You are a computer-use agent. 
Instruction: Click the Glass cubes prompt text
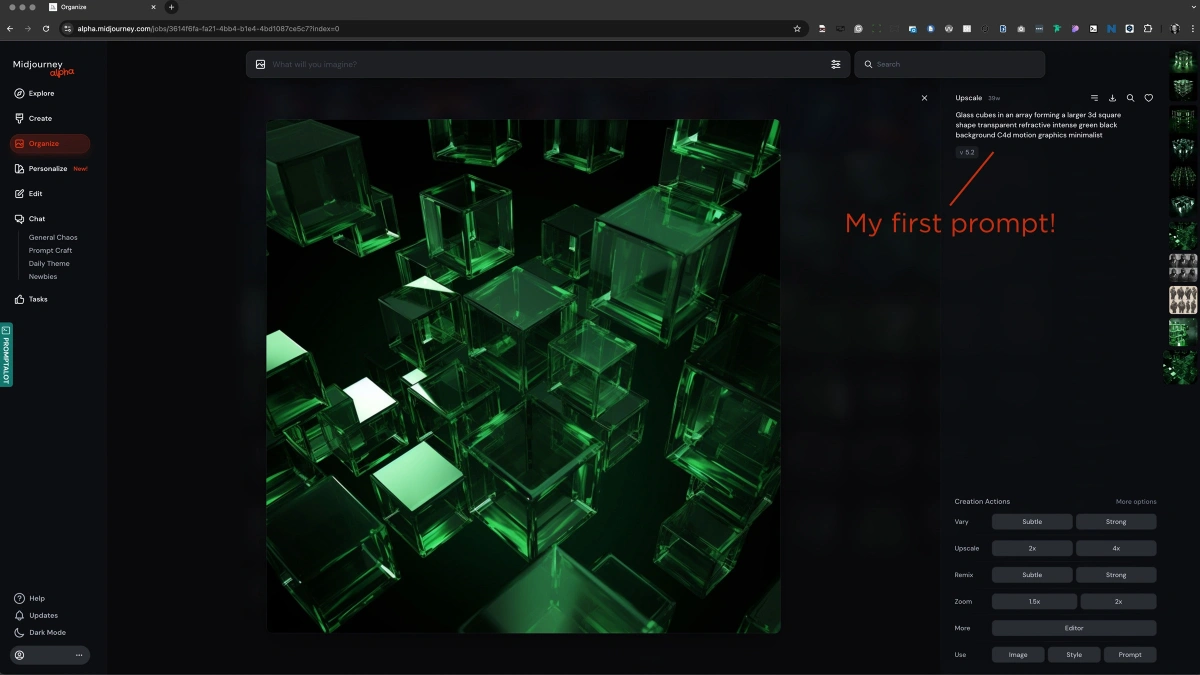pos(1038,125)
